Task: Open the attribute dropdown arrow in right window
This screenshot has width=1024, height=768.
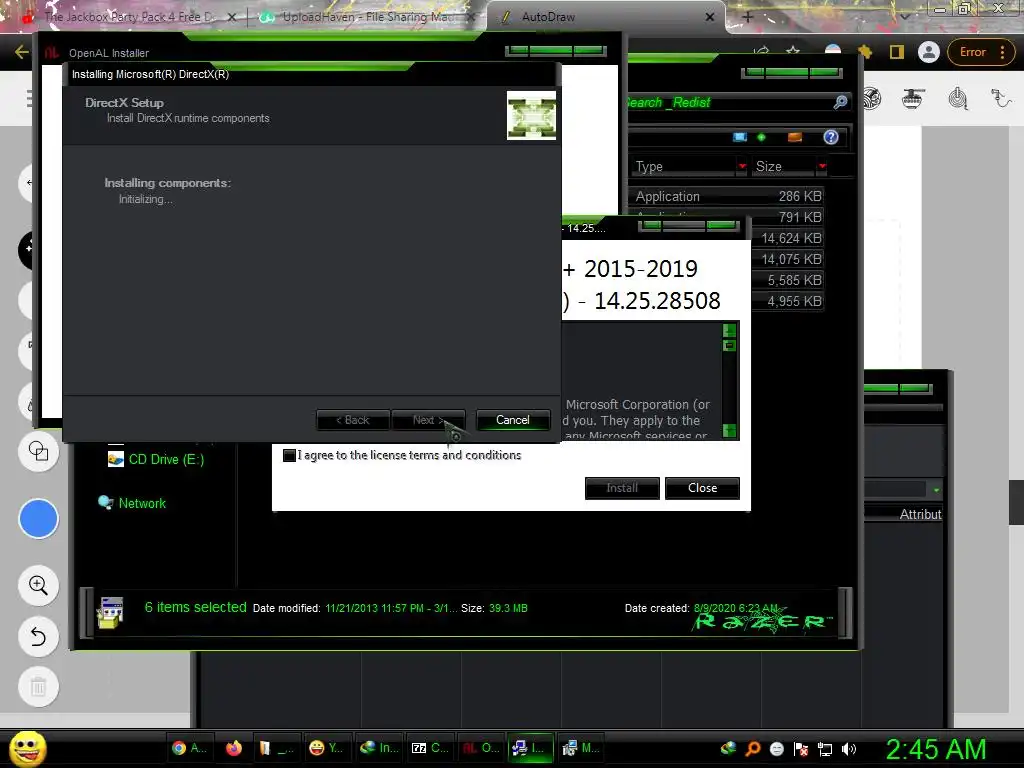Action: [936, 490]
